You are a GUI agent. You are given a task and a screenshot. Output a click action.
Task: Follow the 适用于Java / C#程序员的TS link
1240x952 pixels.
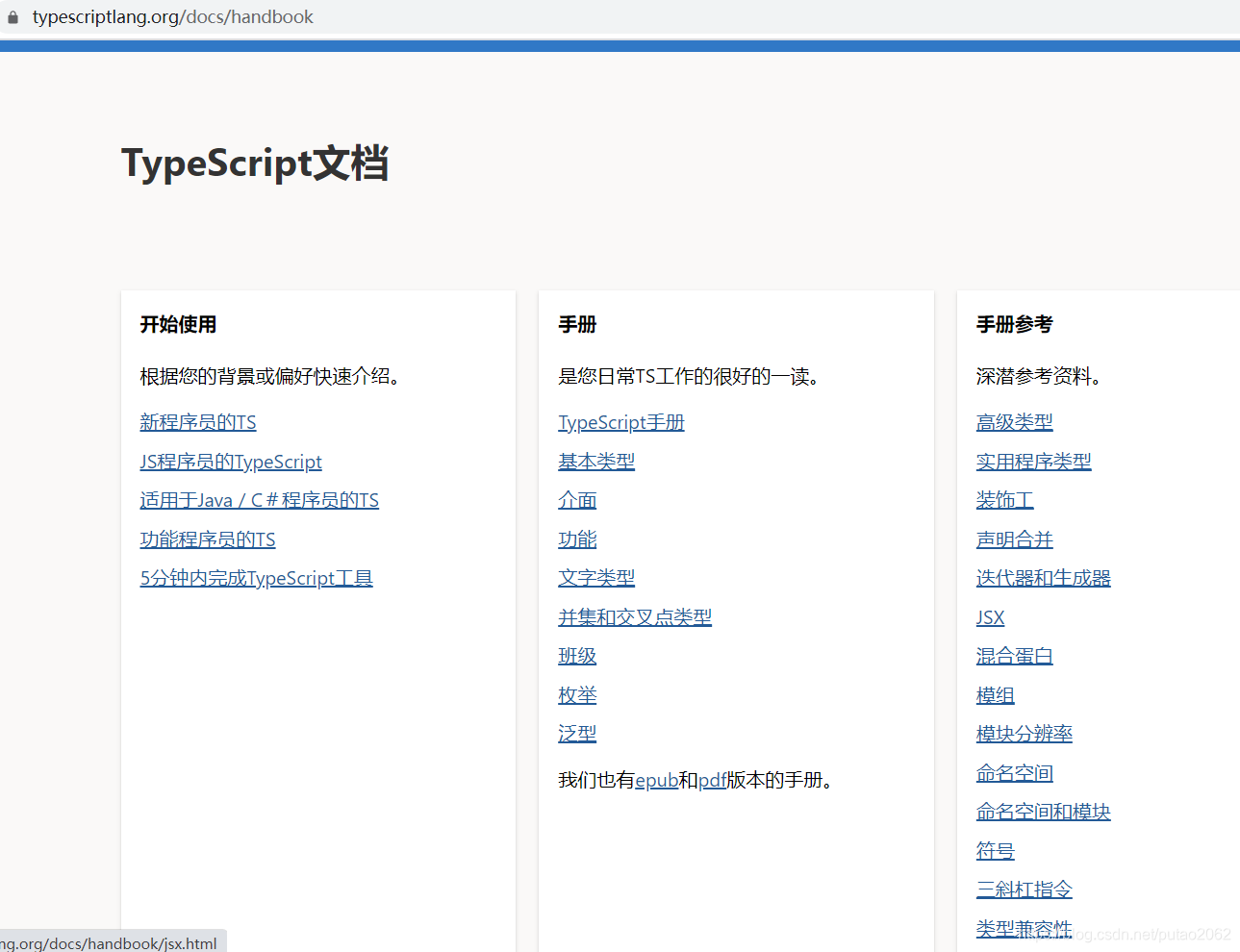click(x=260, y=500)
